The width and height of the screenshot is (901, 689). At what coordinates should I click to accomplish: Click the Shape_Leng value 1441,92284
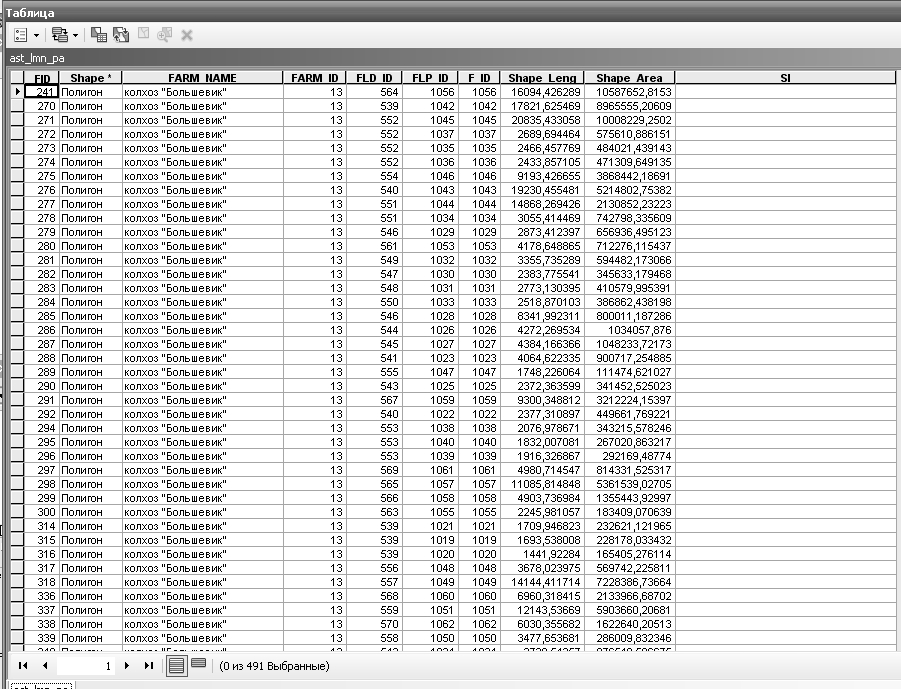coord(552,554)
